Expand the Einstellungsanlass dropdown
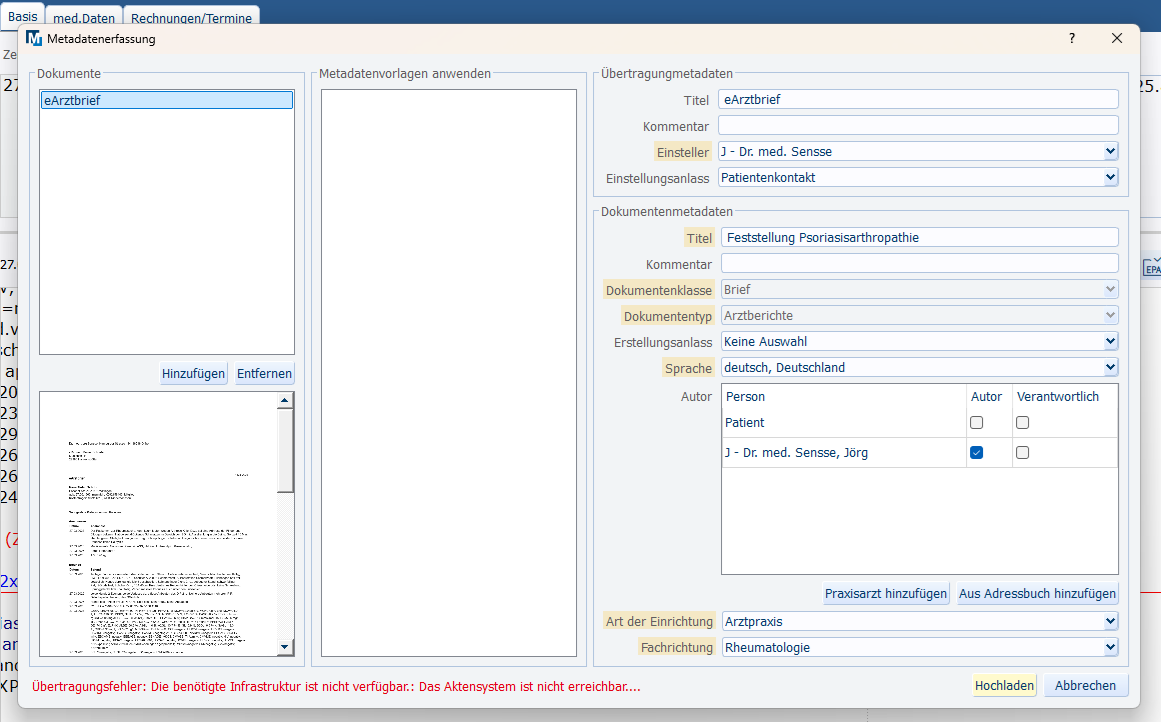Screen dimensions: 1161x722 1110,178
